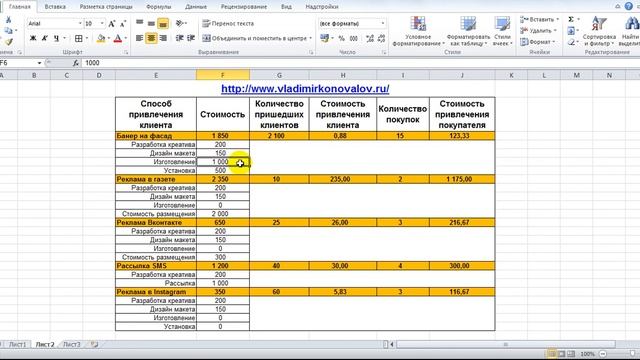Switch to sheet Лист3

tap(72, 344)
